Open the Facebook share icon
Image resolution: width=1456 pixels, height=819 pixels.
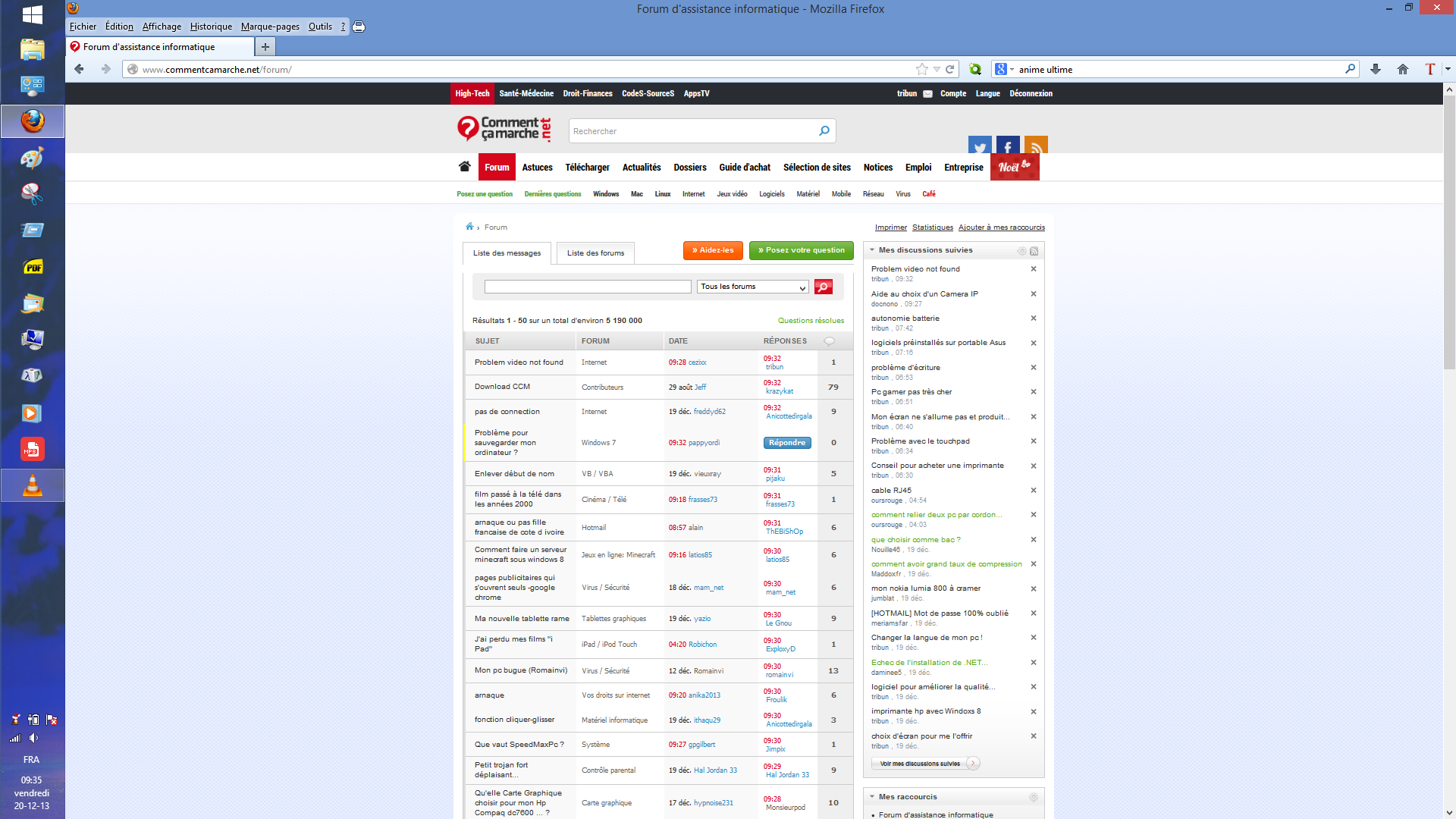click(1008, 146)
